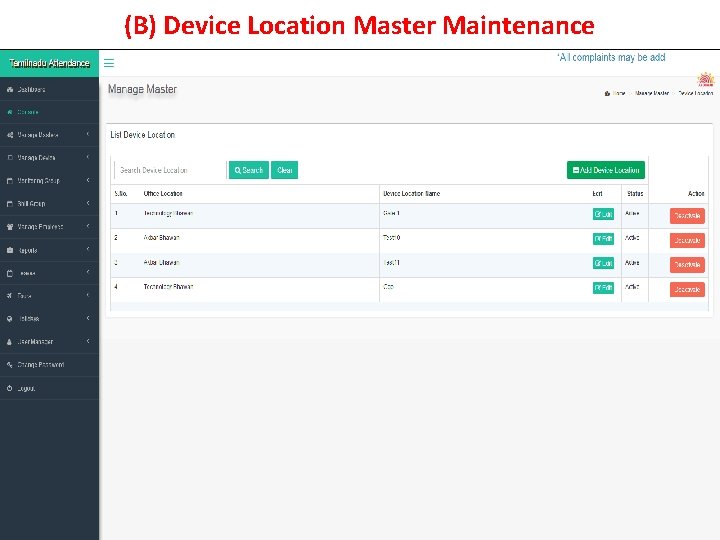Deactivate the Test10 location

pos(687,240)
